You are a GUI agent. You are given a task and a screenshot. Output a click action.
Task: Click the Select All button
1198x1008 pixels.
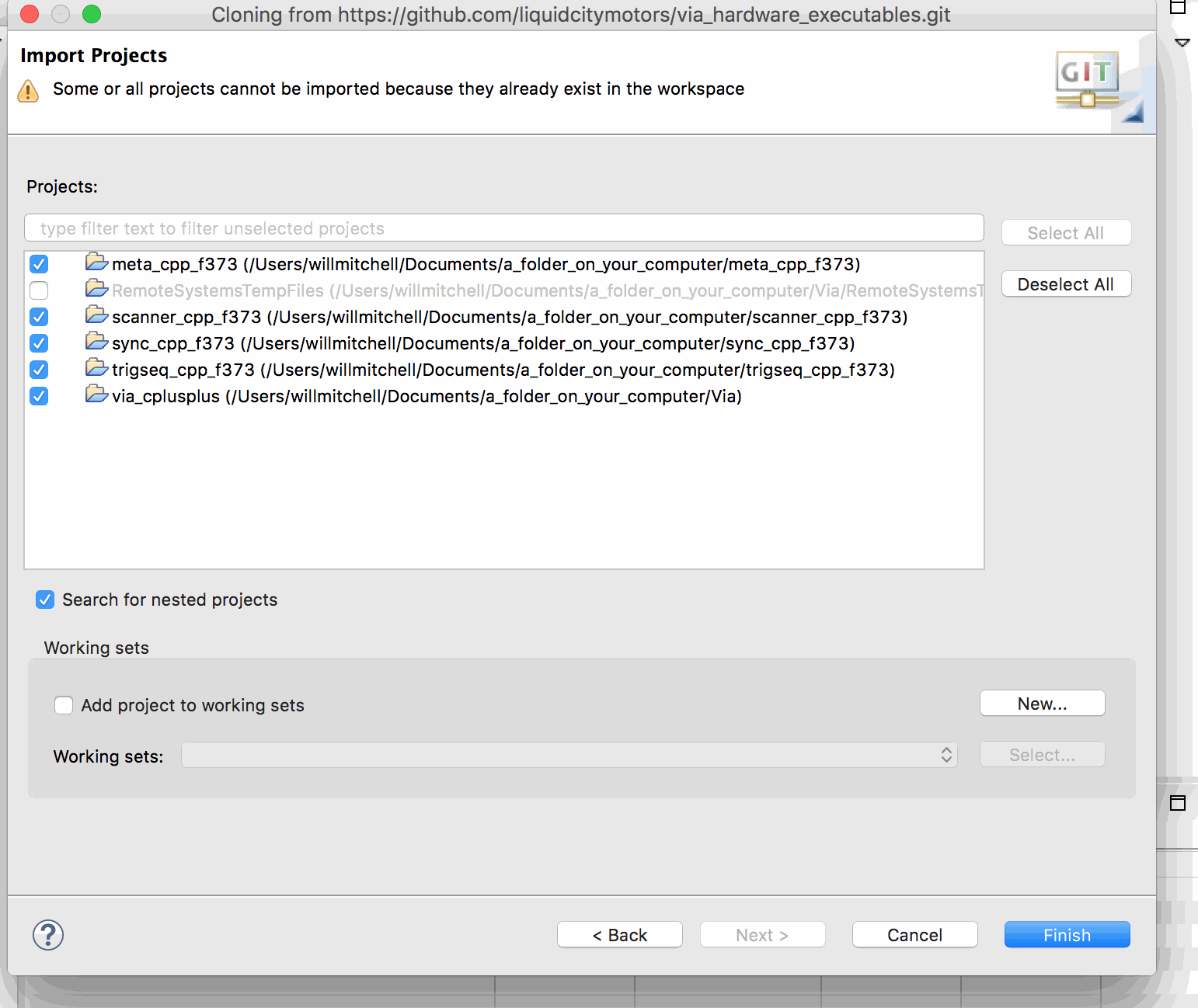[x=1066, y=232]
